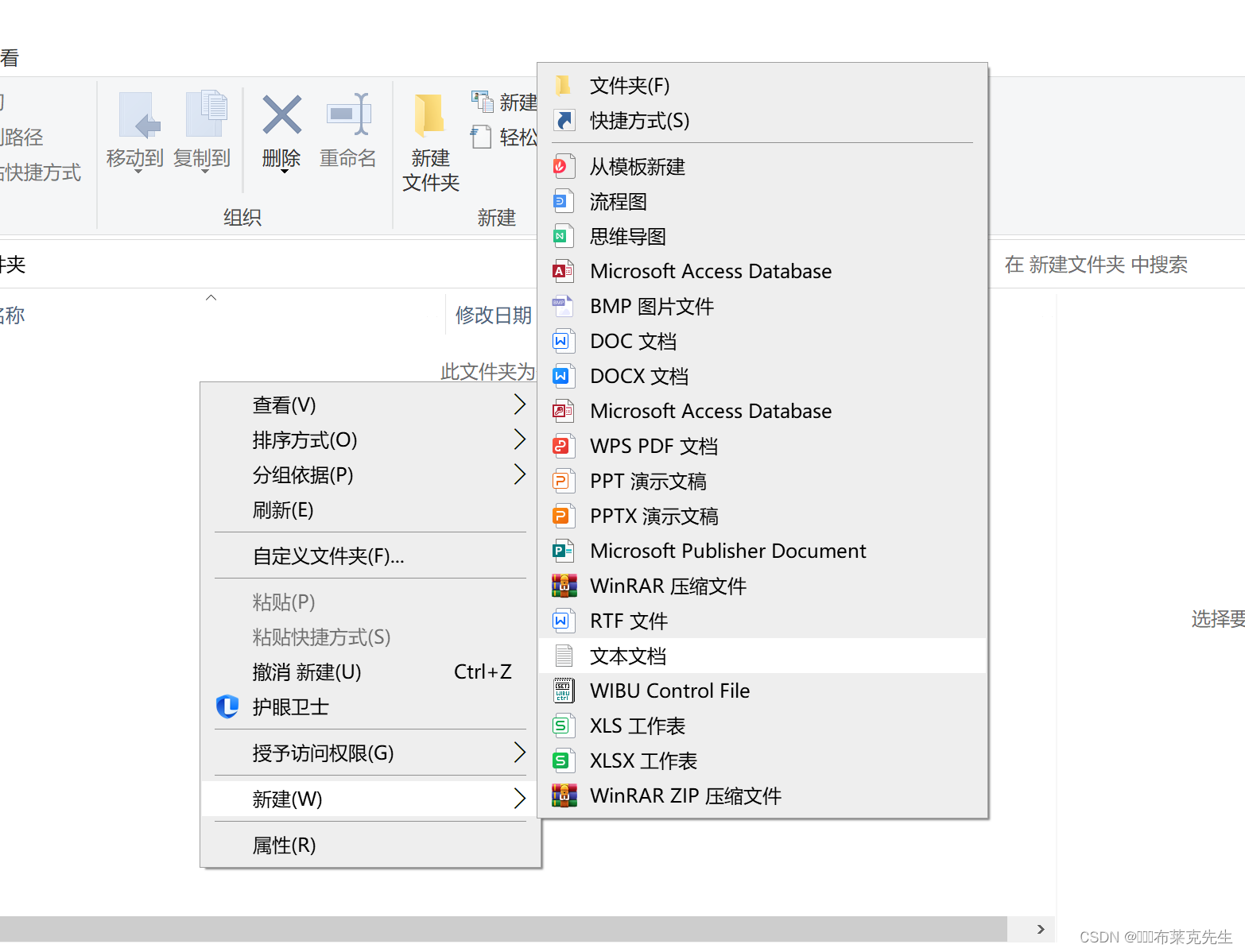Expand the 排序方式(O) submenu arrow
This screenshot has width=1245, height=952.
click(x=520, y=439)
